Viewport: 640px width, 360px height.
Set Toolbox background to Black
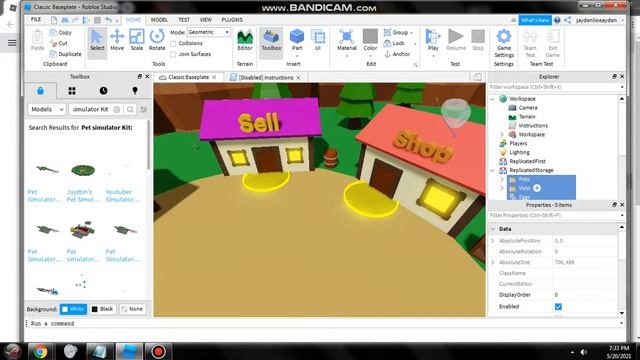click(102, 309)
